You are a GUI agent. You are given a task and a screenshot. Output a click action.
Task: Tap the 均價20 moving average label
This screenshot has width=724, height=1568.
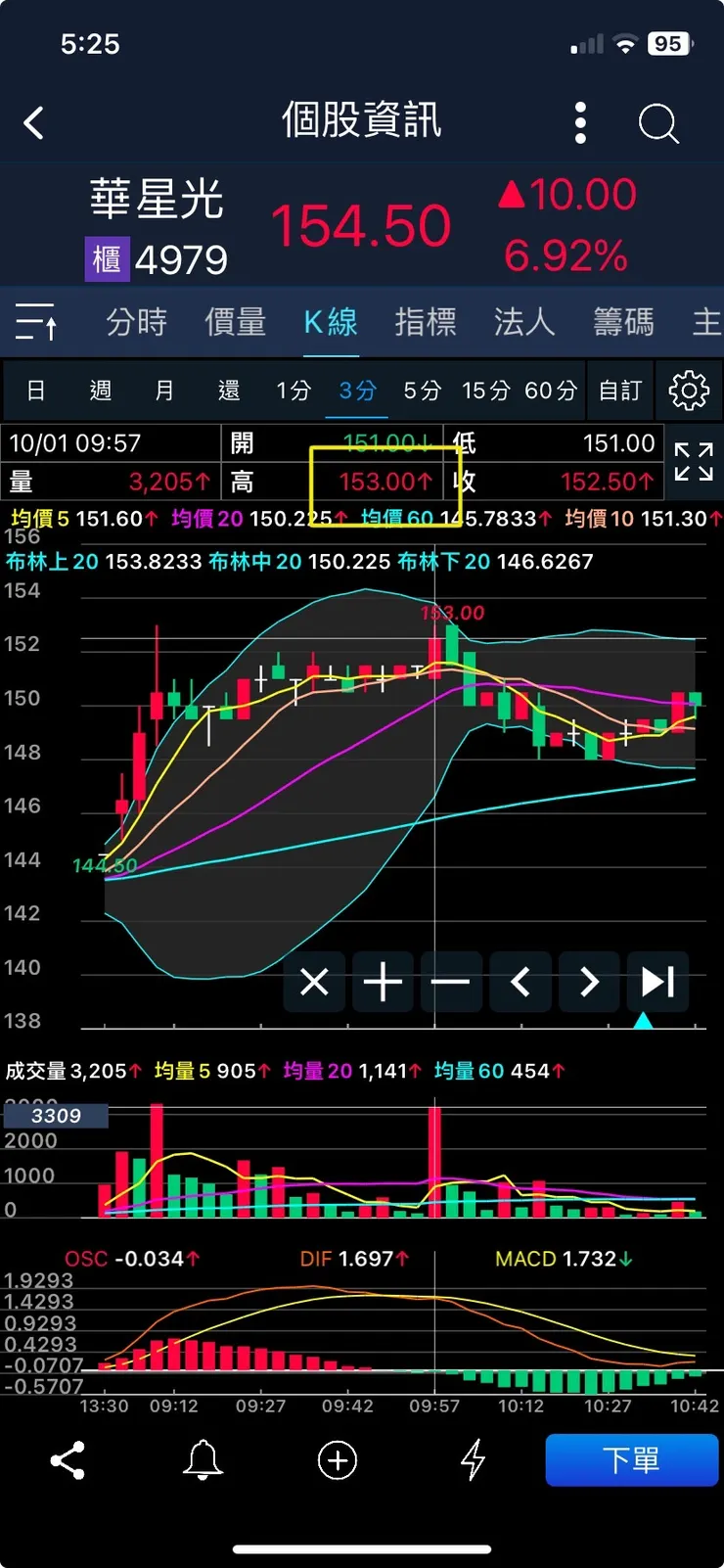pos(259,519)
